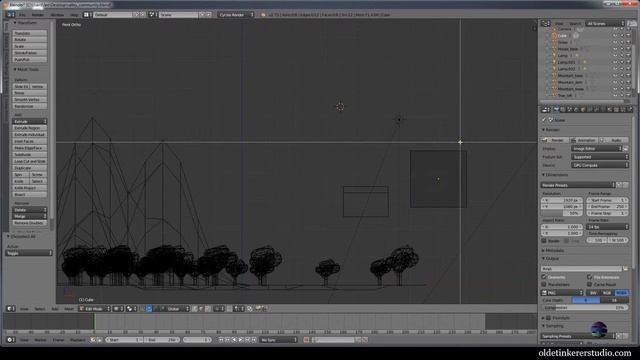Toggle visibility eye of Mountain_base
The width and height of the screenshot is (640, 360).
(x=615, y=76)
